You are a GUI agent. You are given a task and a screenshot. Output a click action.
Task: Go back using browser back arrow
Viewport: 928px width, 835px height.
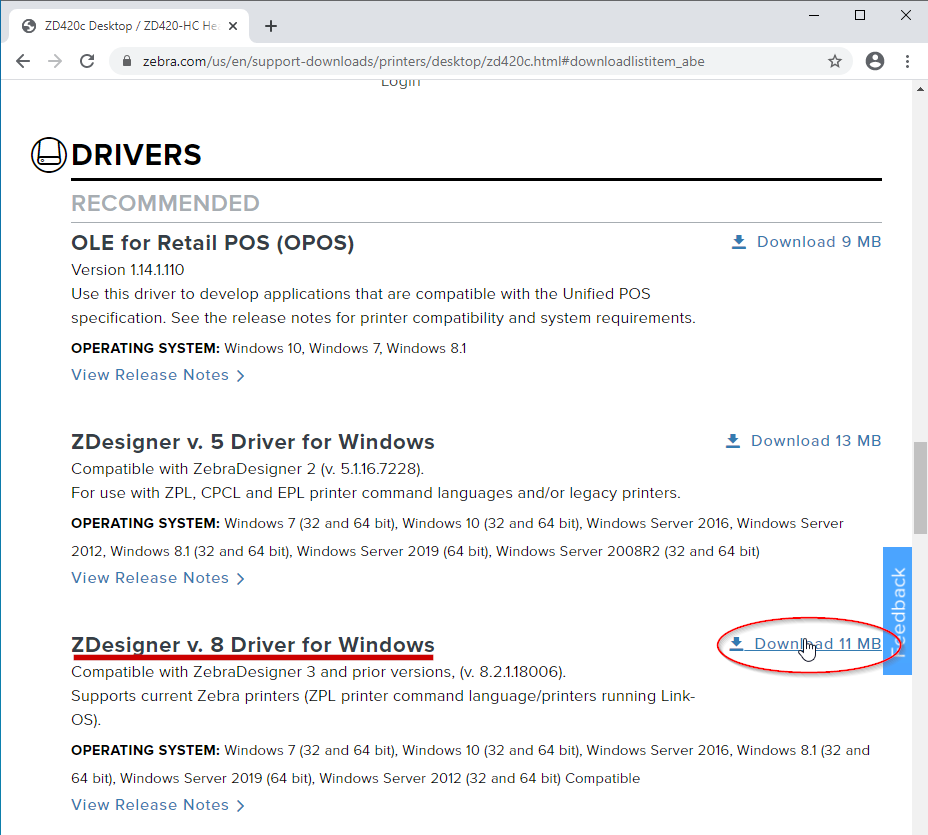click(x=23, y=61)
